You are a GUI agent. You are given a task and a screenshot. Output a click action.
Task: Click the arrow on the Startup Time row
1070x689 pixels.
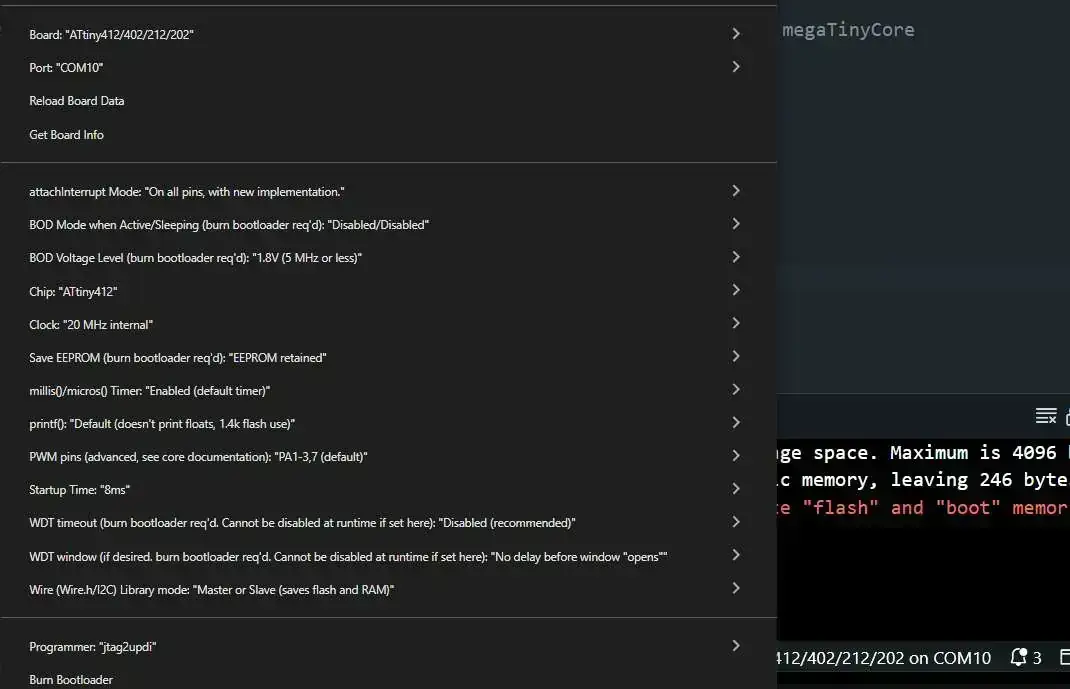point(736,489)
